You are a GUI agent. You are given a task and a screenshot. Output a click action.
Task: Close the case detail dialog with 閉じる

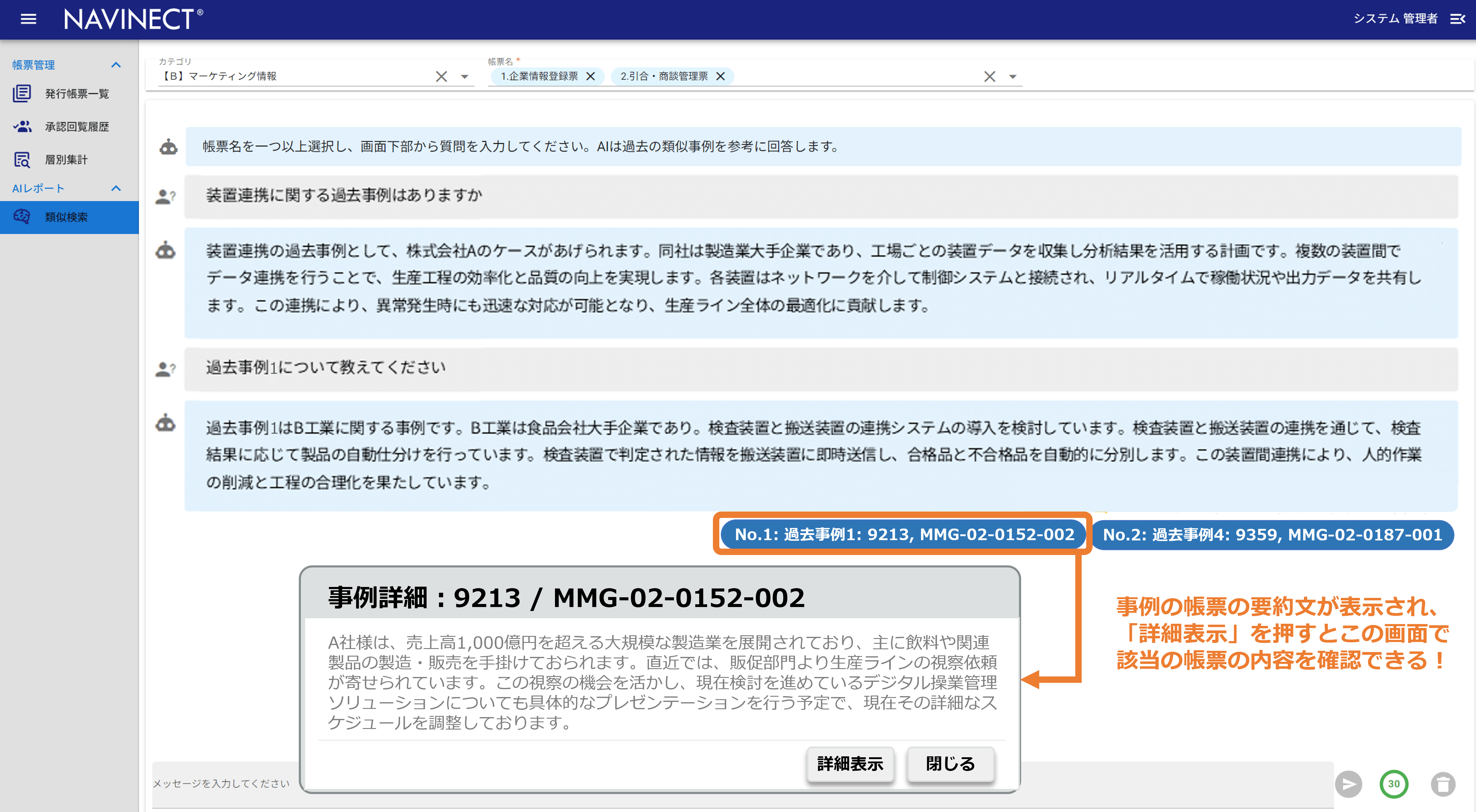950,764
